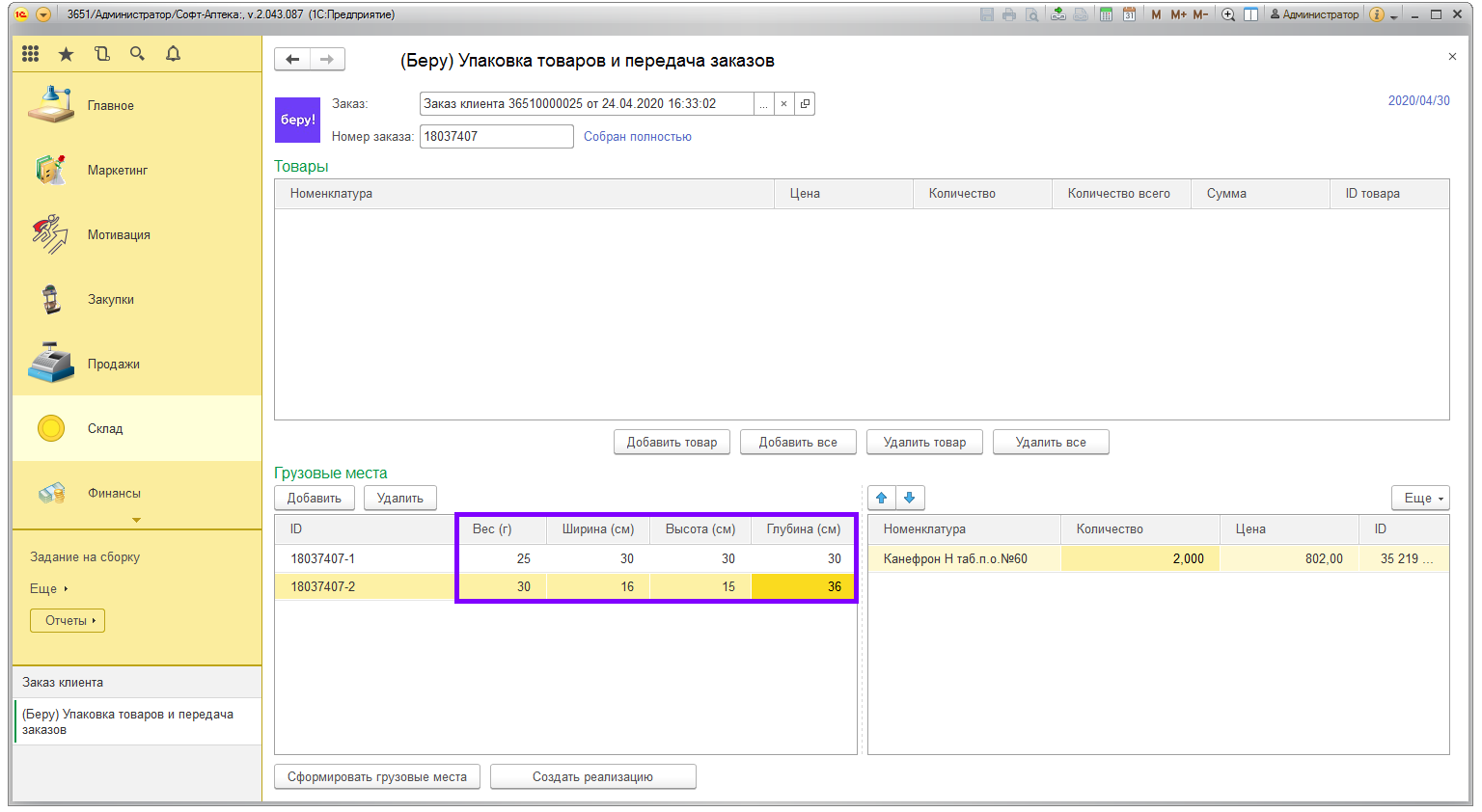The image size is (1482, 812).
Task: Move cargo item up with blue arrow
Action: click(881, 498)
